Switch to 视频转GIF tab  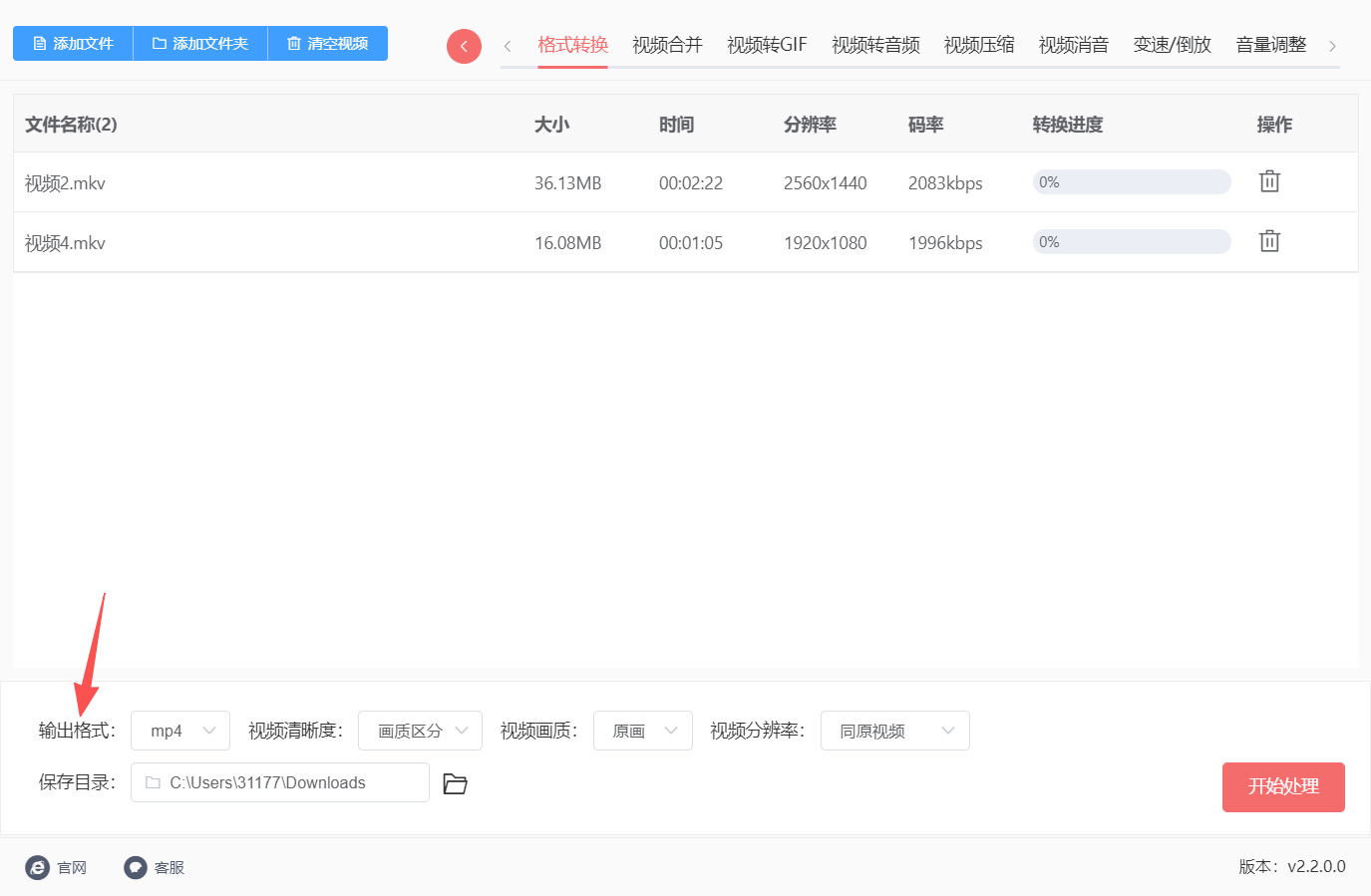(x=767, y=45)
